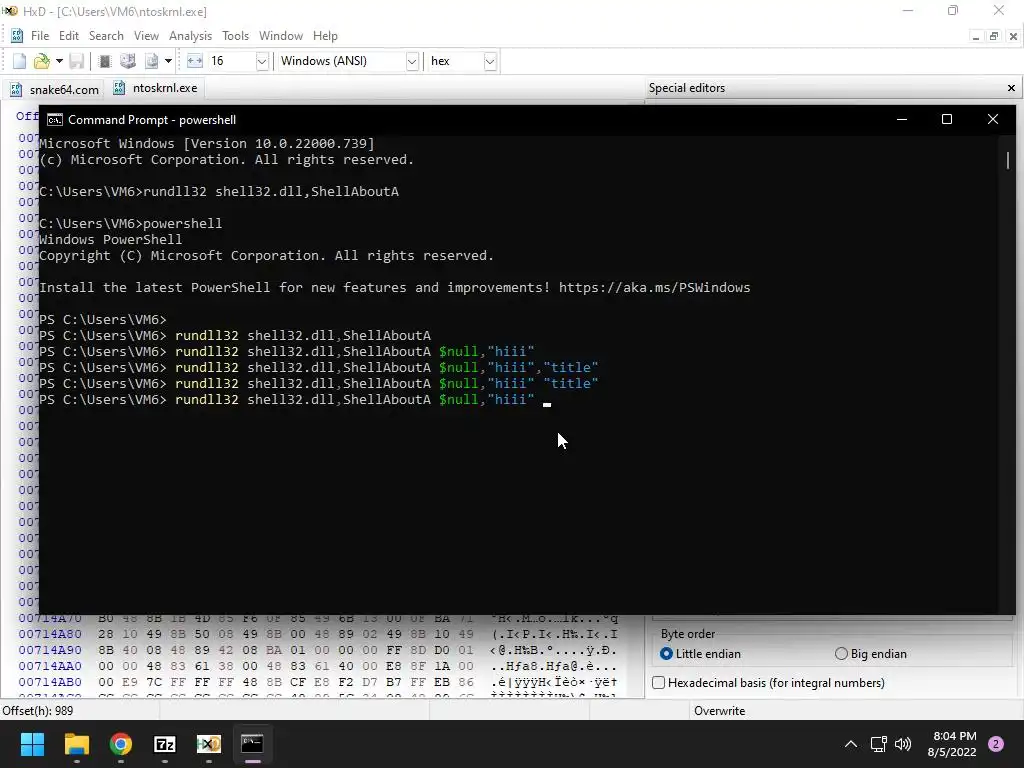The image size is (1024, 768).
Task: Open the bytes per row dropdown
Action: coord(262,61)
